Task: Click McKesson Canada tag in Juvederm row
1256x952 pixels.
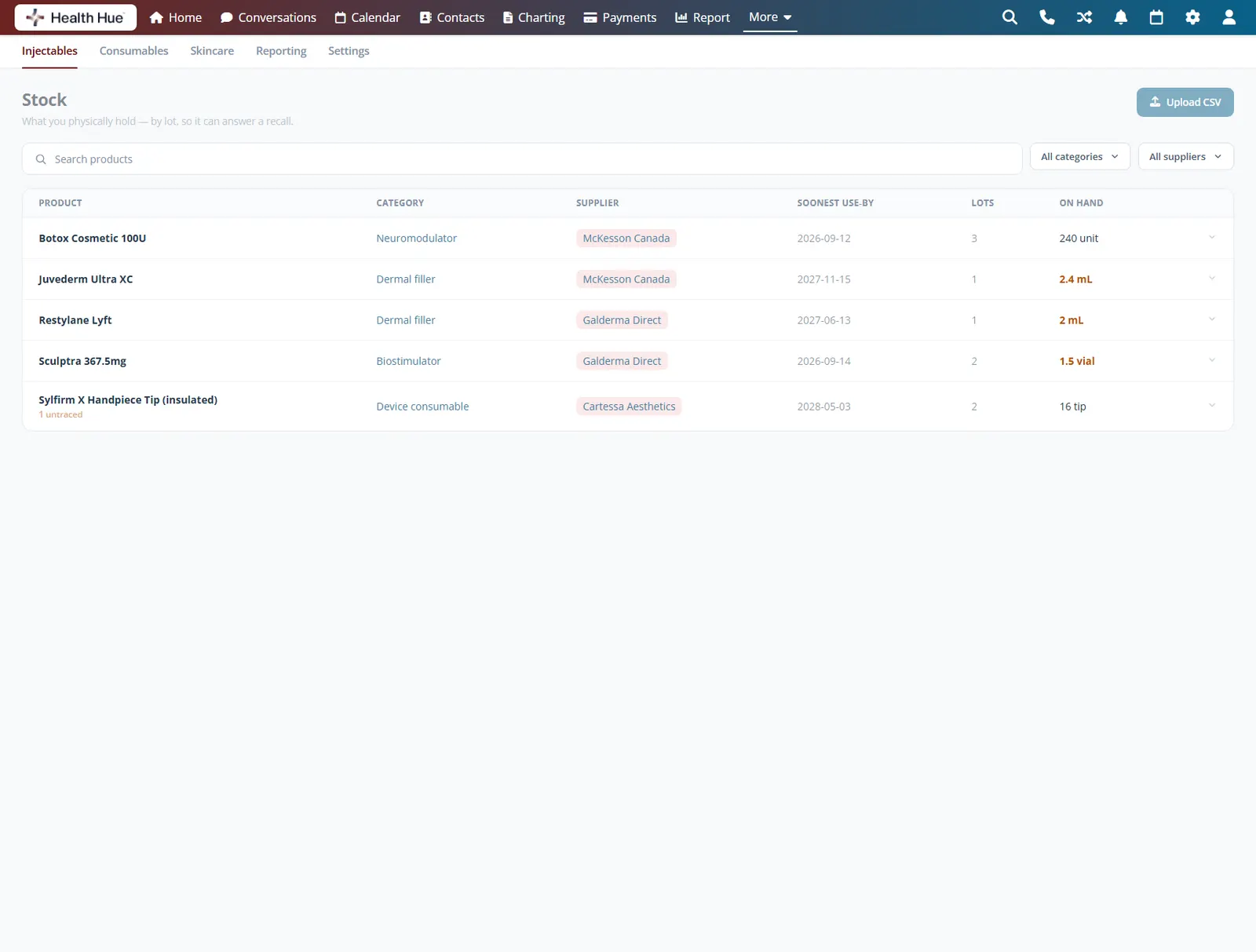Action: pyautogui.click(x=626, y=279)
